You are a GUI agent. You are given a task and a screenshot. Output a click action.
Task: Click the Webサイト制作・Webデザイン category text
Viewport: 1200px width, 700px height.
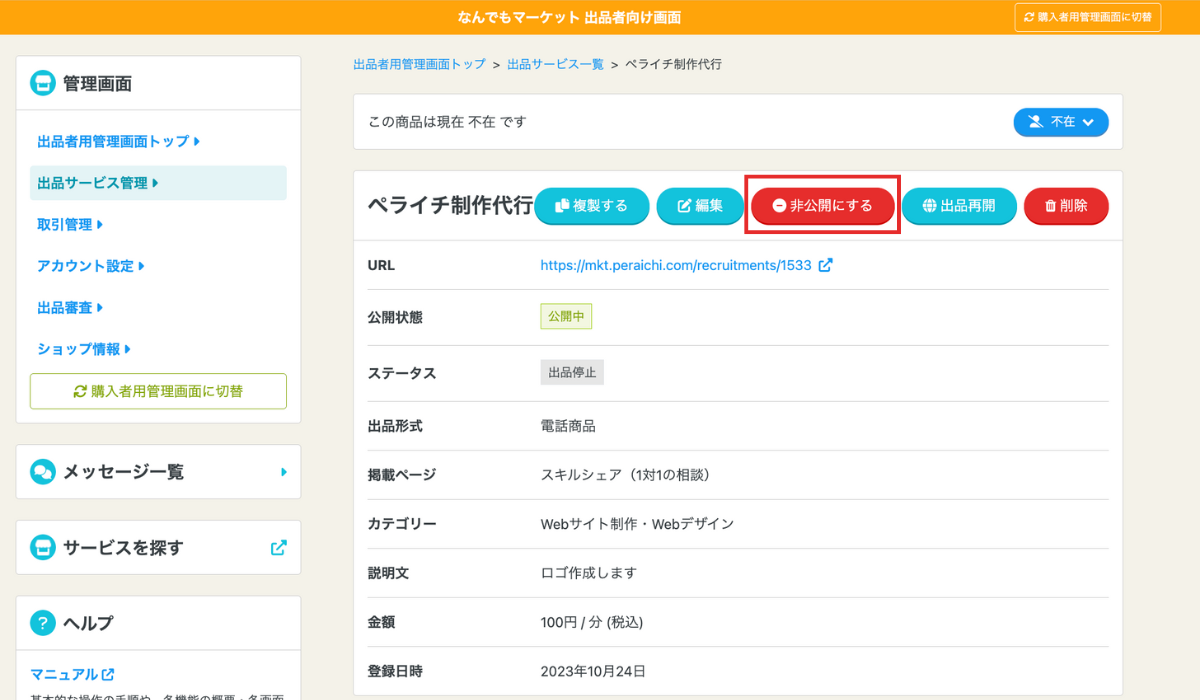coord(637,524)
